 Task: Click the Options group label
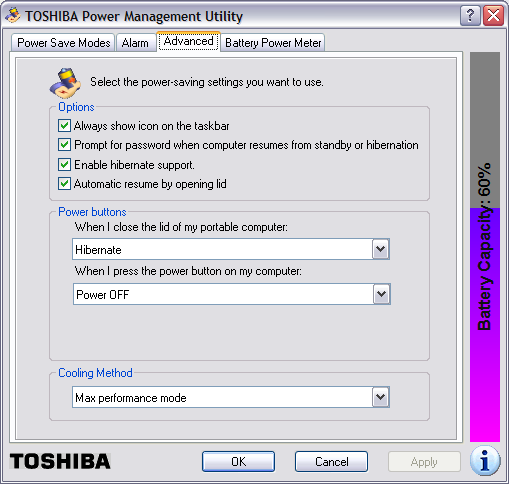tap(76, 107)
